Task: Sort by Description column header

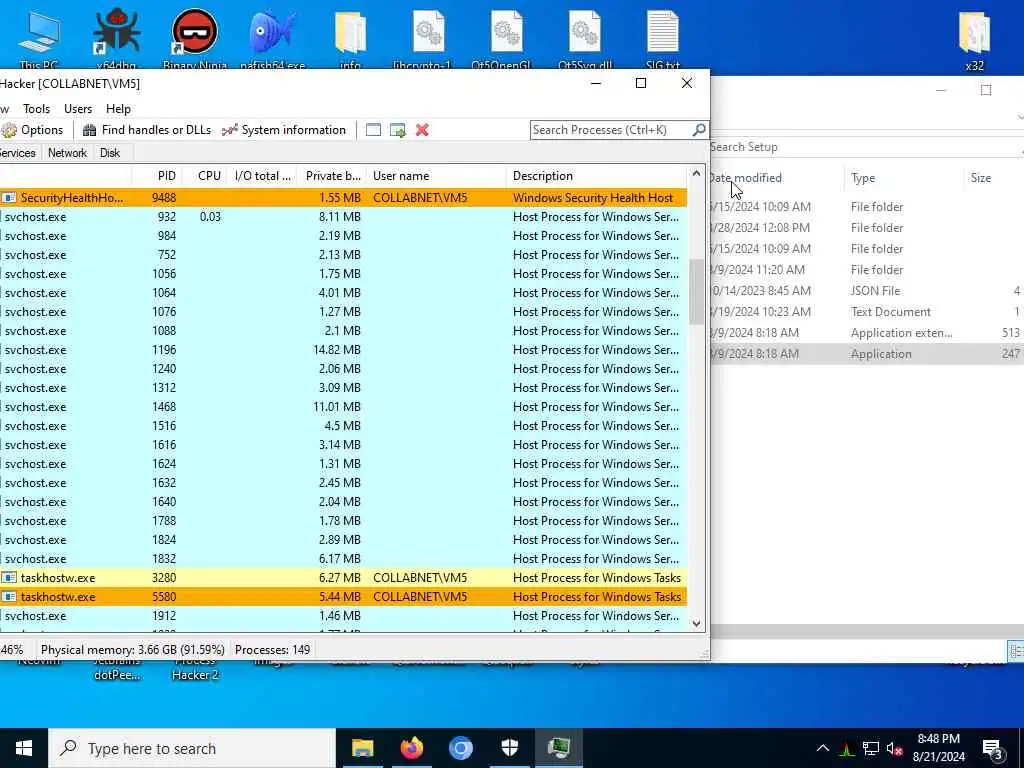Action: [598, 176]
